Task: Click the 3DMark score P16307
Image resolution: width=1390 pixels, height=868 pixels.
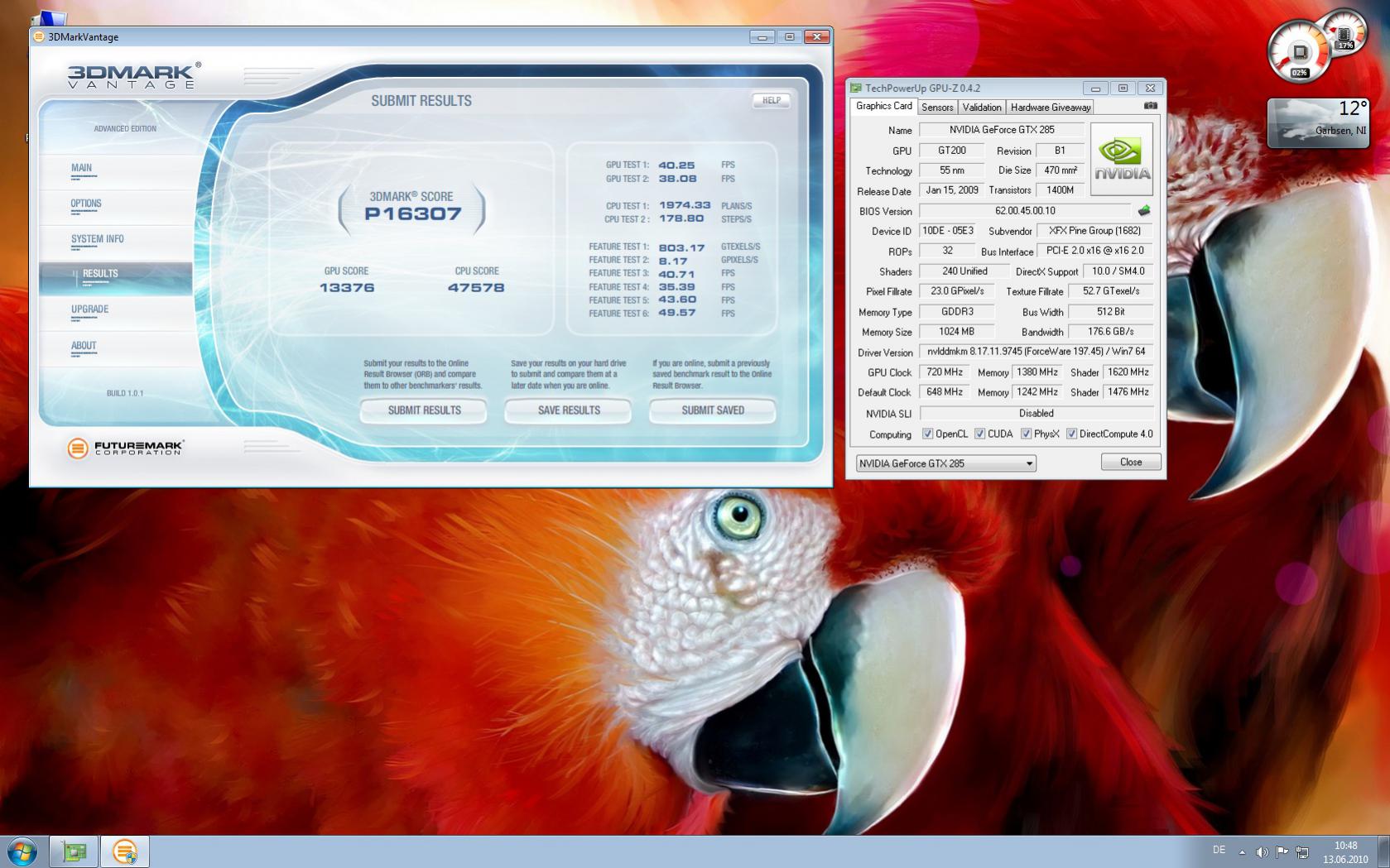Action: pyautogui.click(x=412, y=213)
